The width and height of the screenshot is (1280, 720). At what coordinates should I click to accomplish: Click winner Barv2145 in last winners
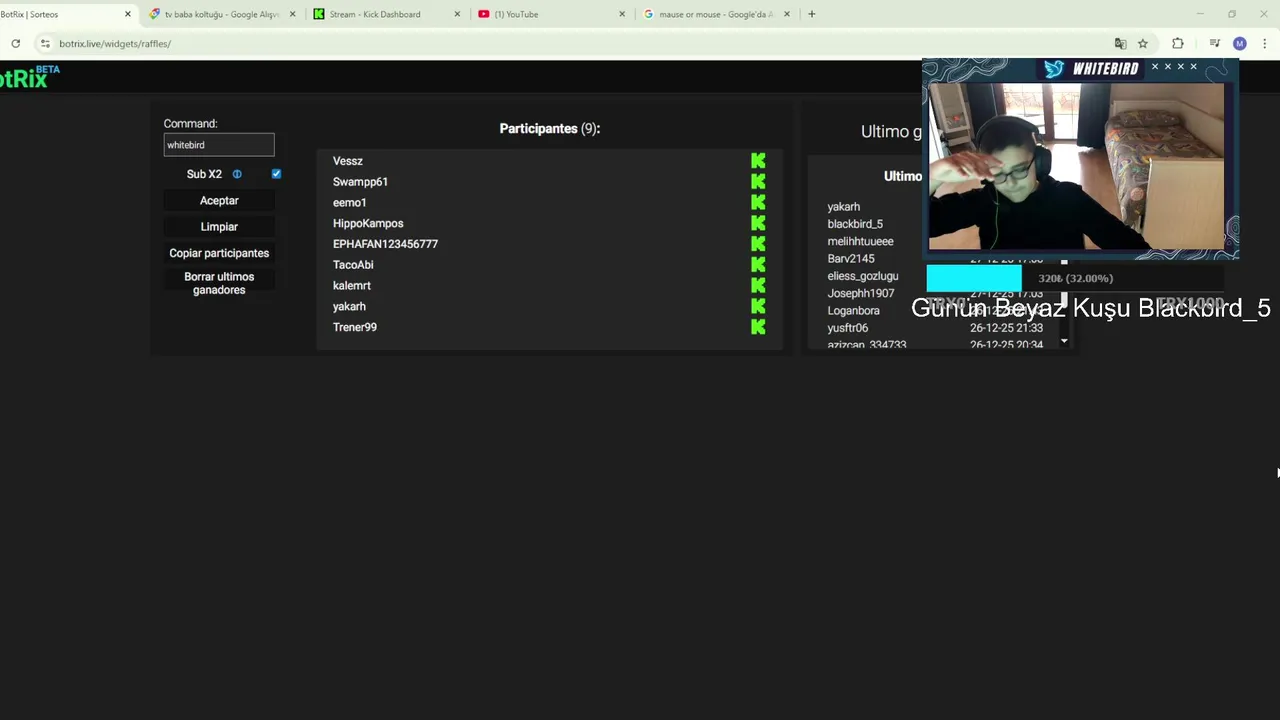pos(851,259)
